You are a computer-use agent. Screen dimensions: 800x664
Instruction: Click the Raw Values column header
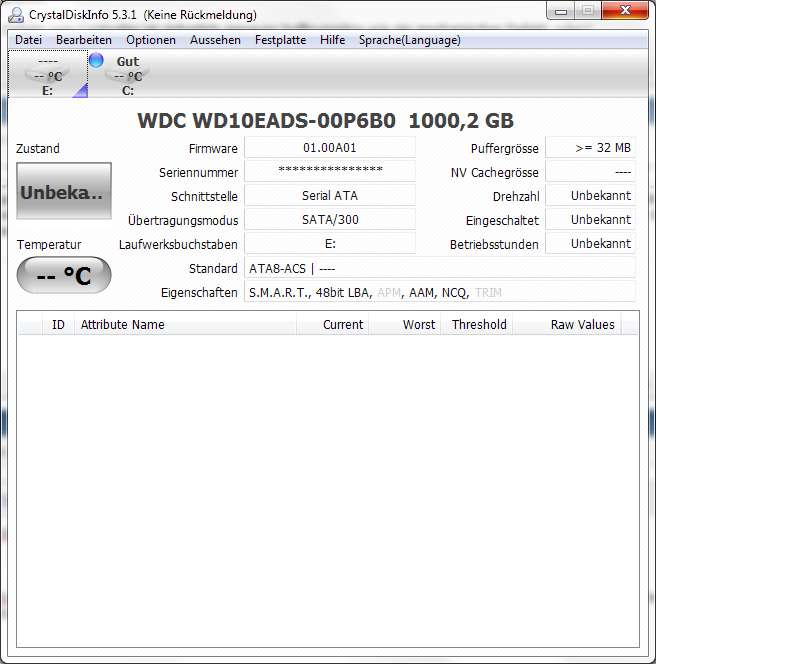pyautogui.click(x=567, y=325)
